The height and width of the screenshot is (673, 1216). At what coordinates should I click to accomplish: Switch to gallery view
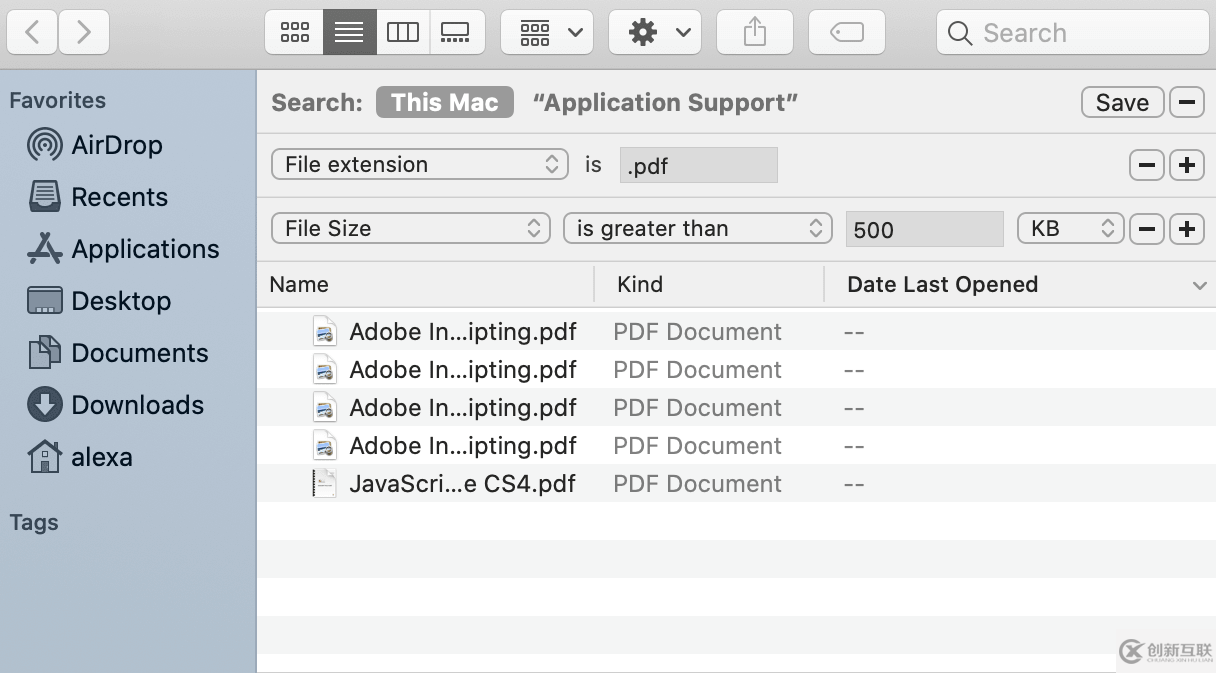[x=456, y=33]
